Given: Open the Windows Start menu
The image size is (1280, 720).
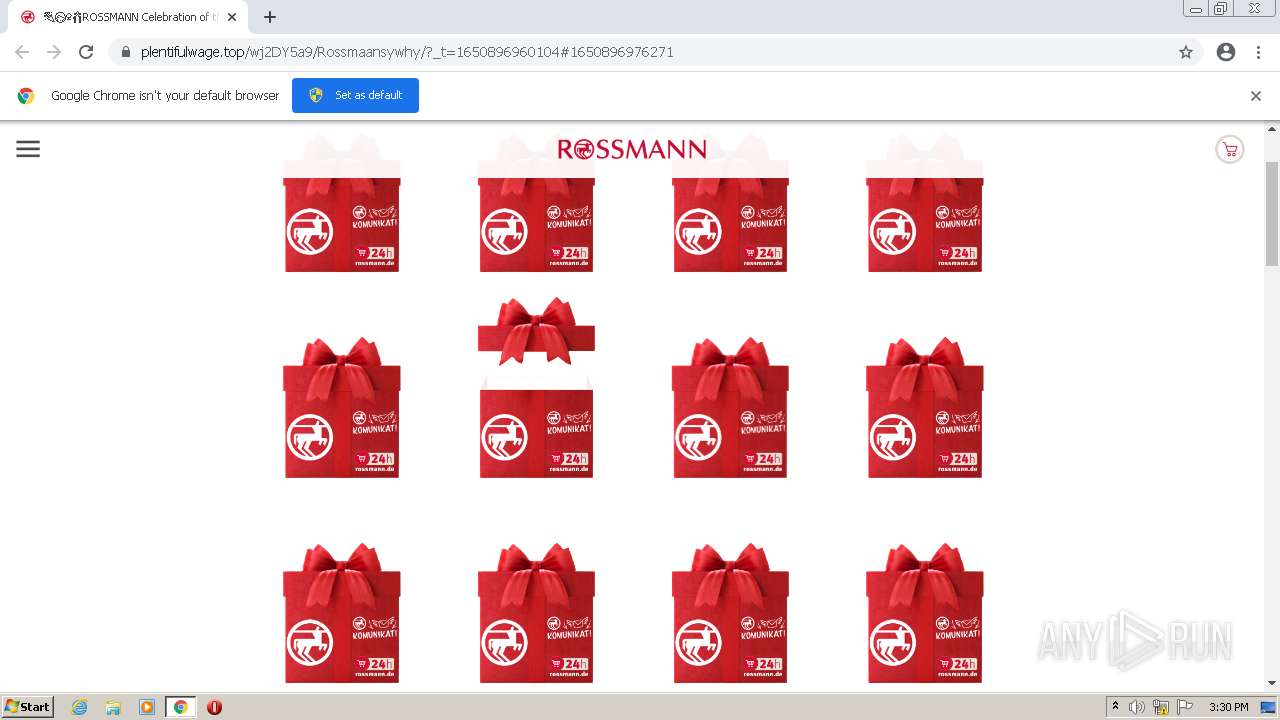Looking at the screenshot, I should [x=28, y=707].
